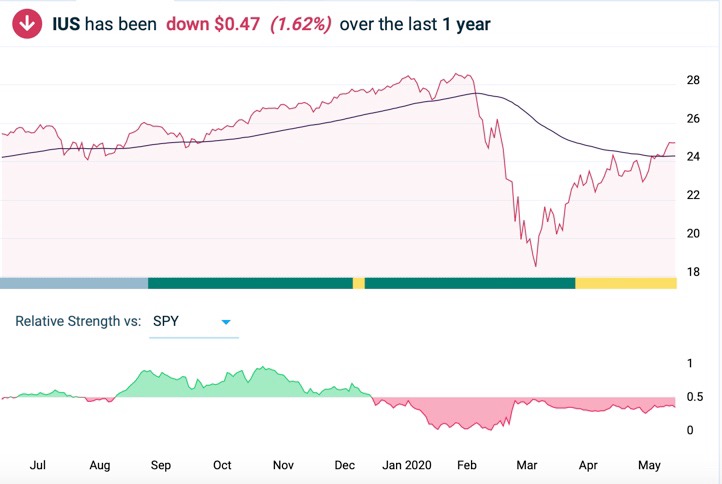The height and width of the screenshot is (484, 722).
Task: Click the gray-blue trend band segment
Action: [74, 283]
